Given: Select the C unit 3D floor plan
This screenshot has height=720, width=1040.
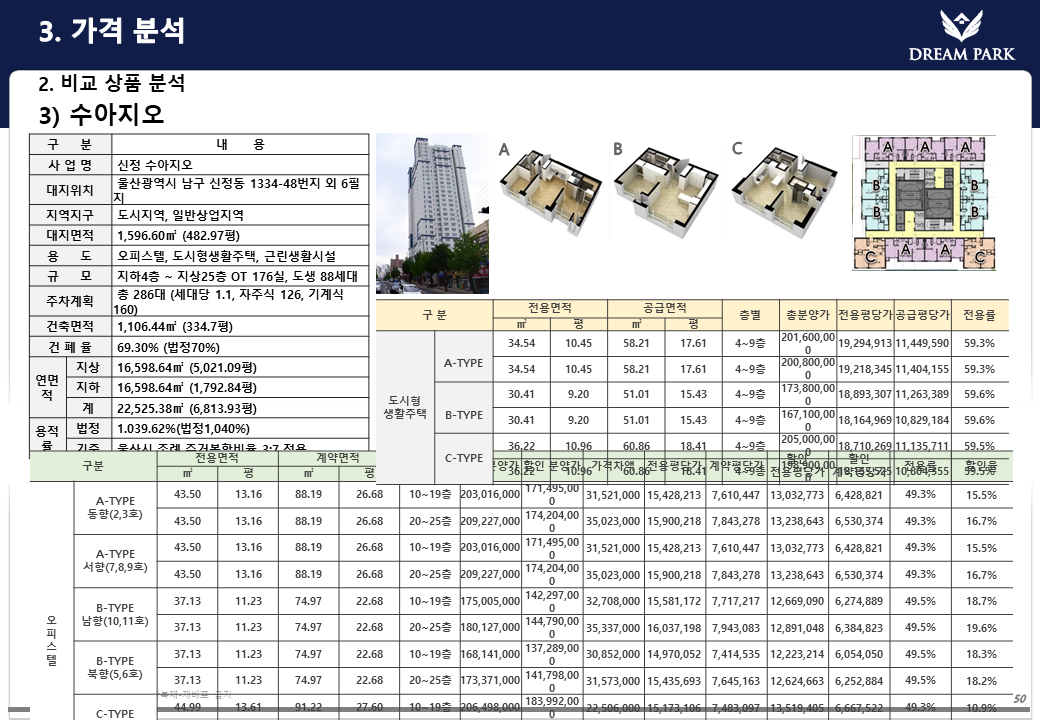Looking at the screenshot, I should (784, 190).
